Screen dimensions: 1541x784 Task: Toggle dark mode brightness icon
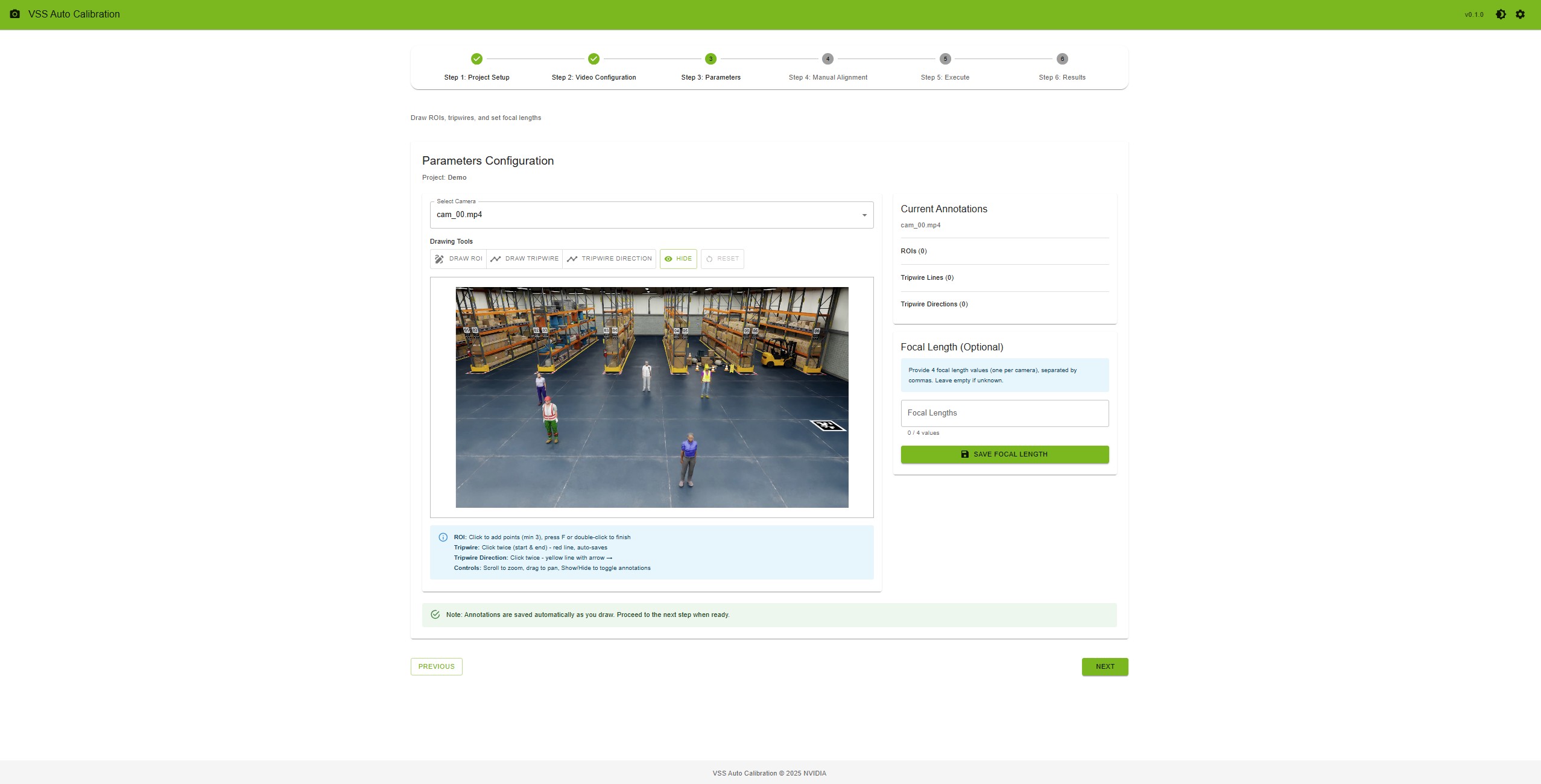1501,14
